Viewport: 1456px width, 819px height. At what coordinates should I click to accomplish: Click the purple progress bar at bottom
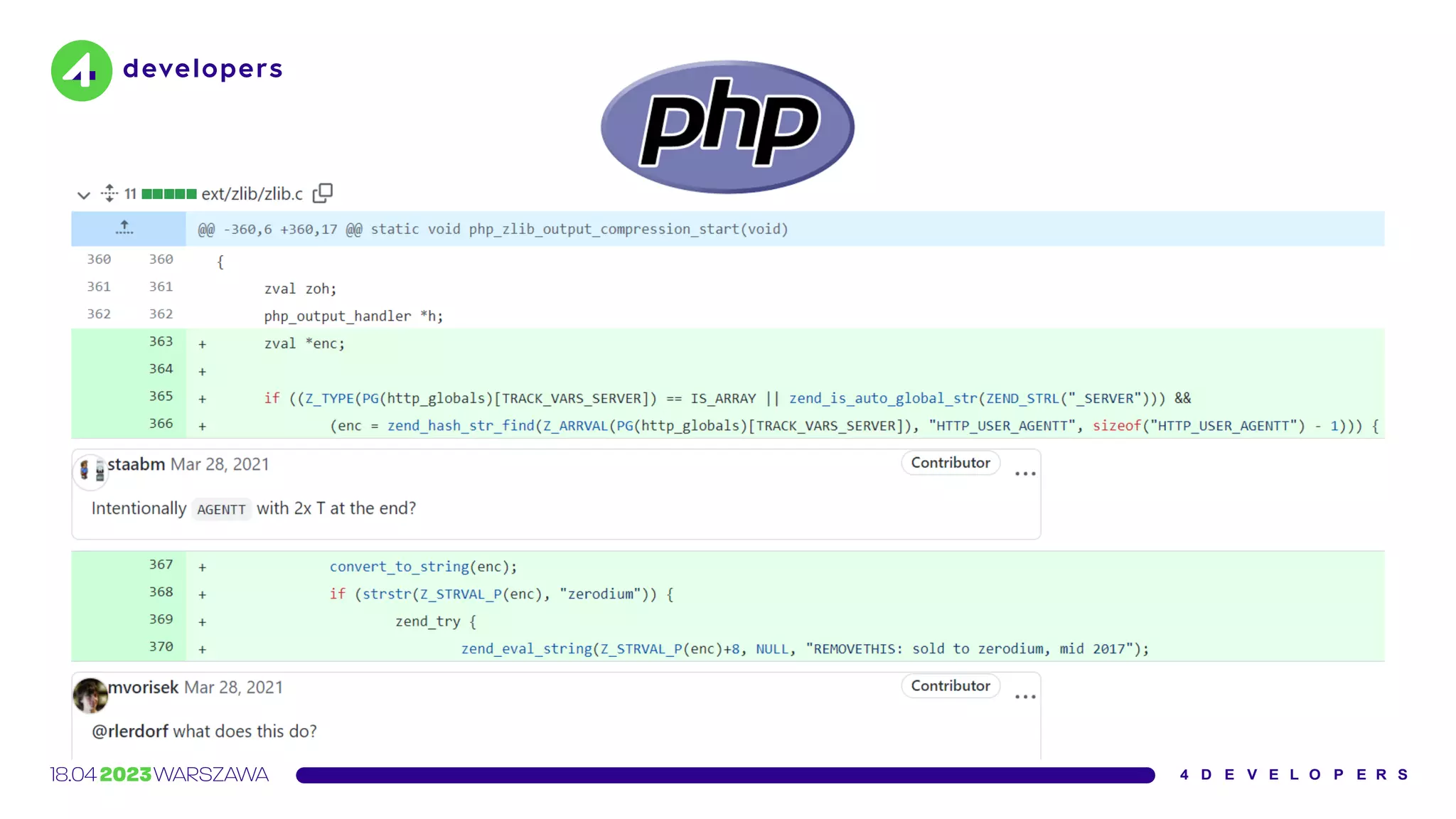(725, 775)
